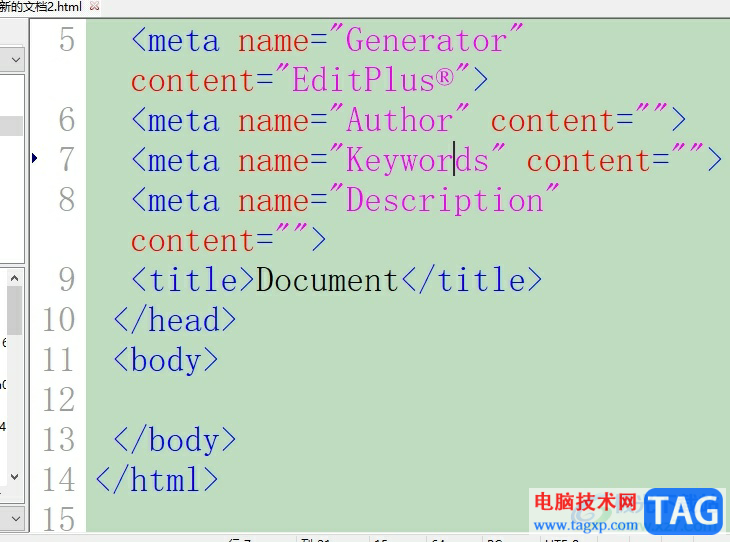Click line number 11 in gutter
The image size is (730, 542).
[x=59, y=360]
